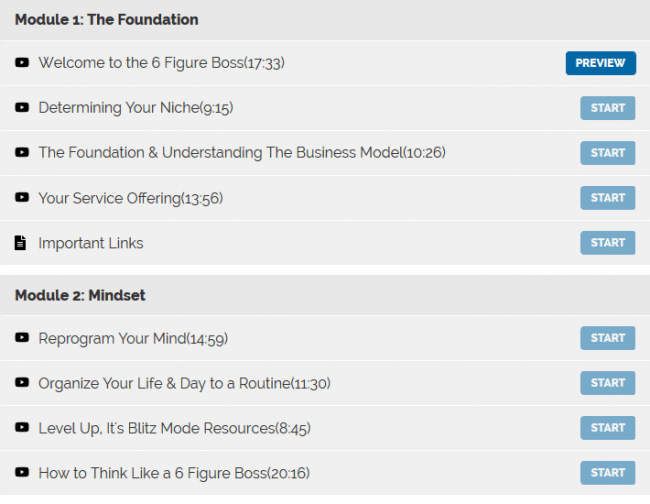Image resolution: width=650 pixels, height=504 pixels.
Task: Collapse the Module 1: The Foundation header
Action: (107, 19)
